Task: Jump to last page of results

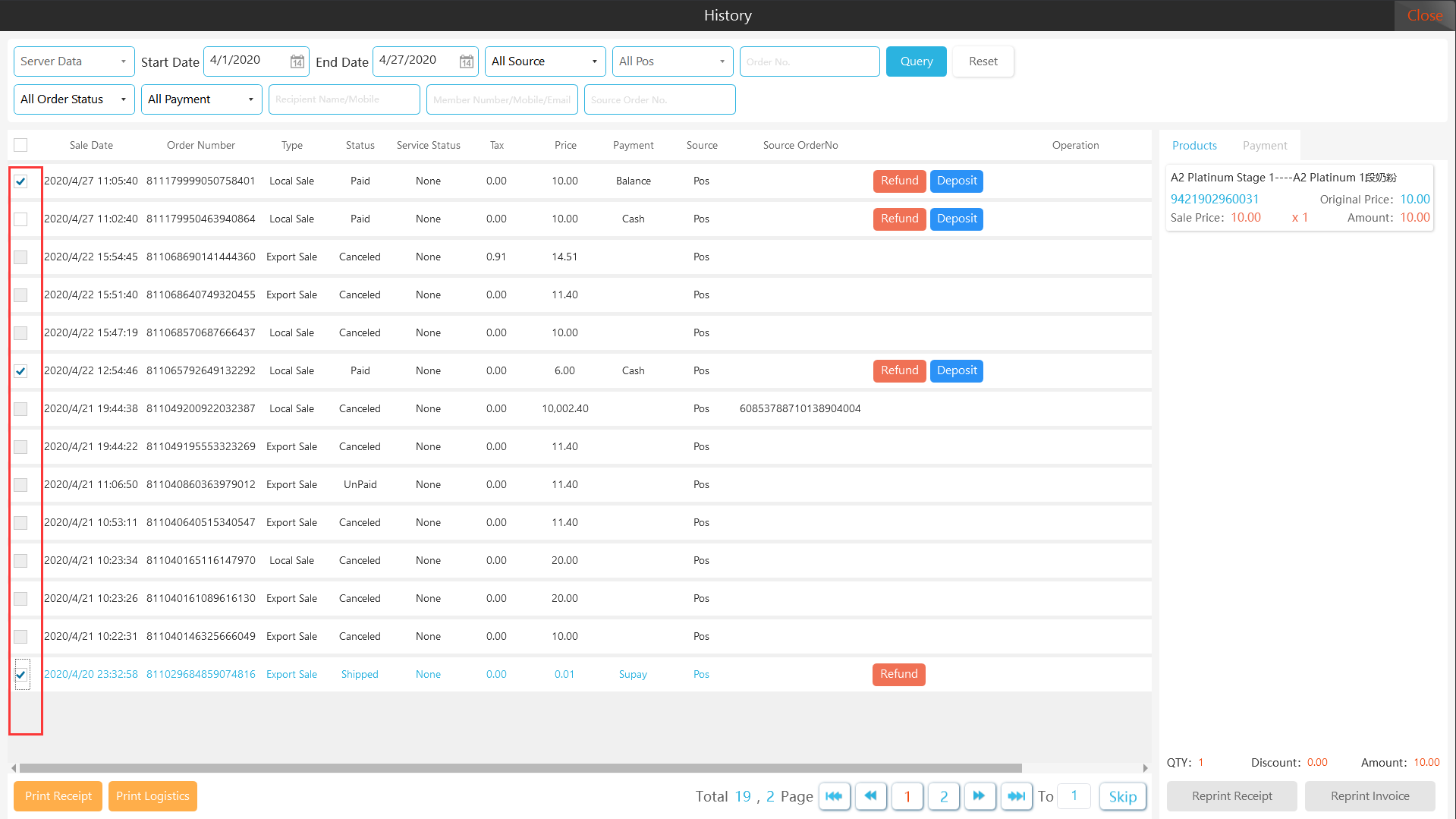Action: point(1016,796)
